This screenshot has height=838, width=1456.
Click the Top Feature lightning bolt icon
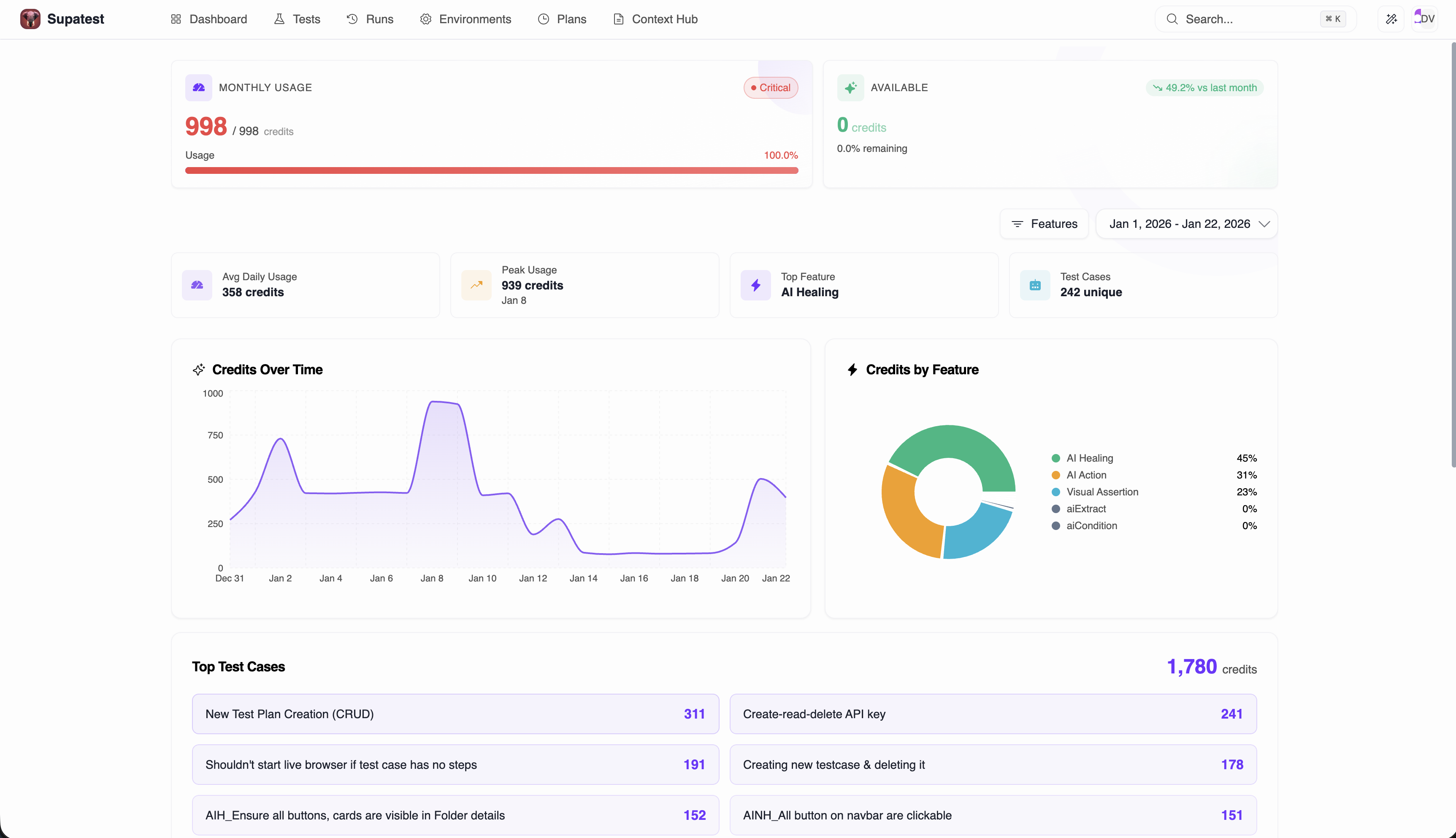755,285
